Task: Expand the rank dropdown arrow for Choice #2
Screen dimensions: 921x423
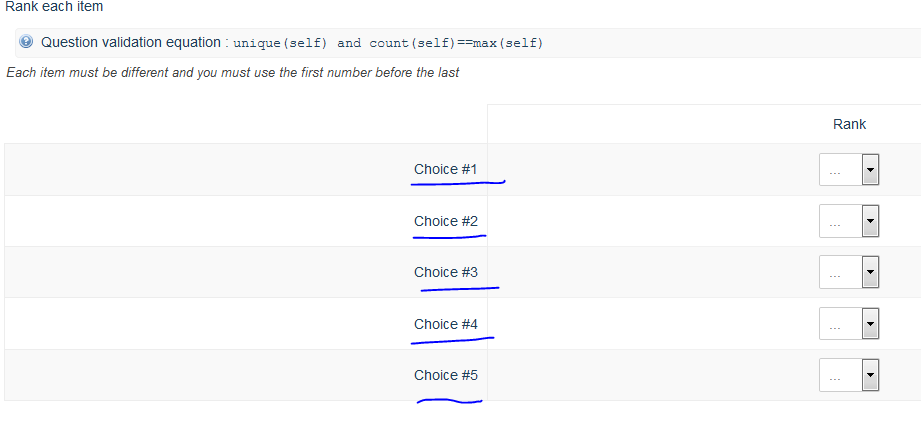Action: [870, 222]
